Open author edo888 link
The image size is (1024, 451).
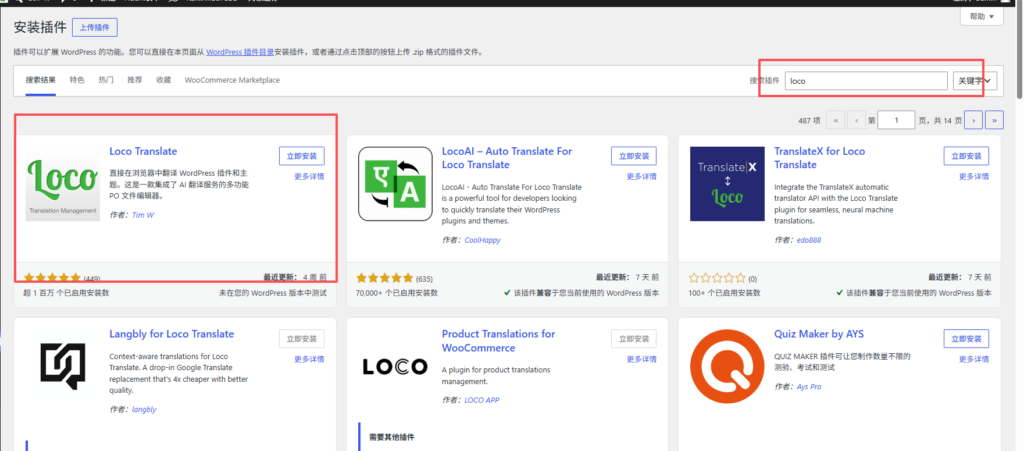pos(808,240)
